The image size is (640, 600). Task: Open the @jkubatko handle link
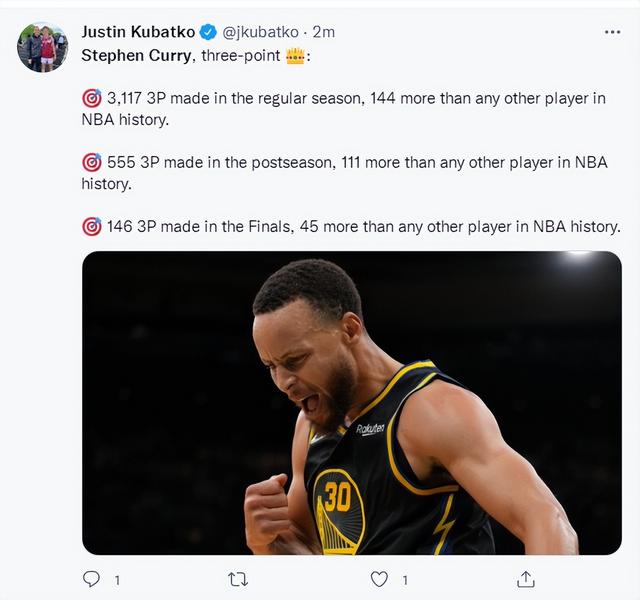click(x=260, y=32)
